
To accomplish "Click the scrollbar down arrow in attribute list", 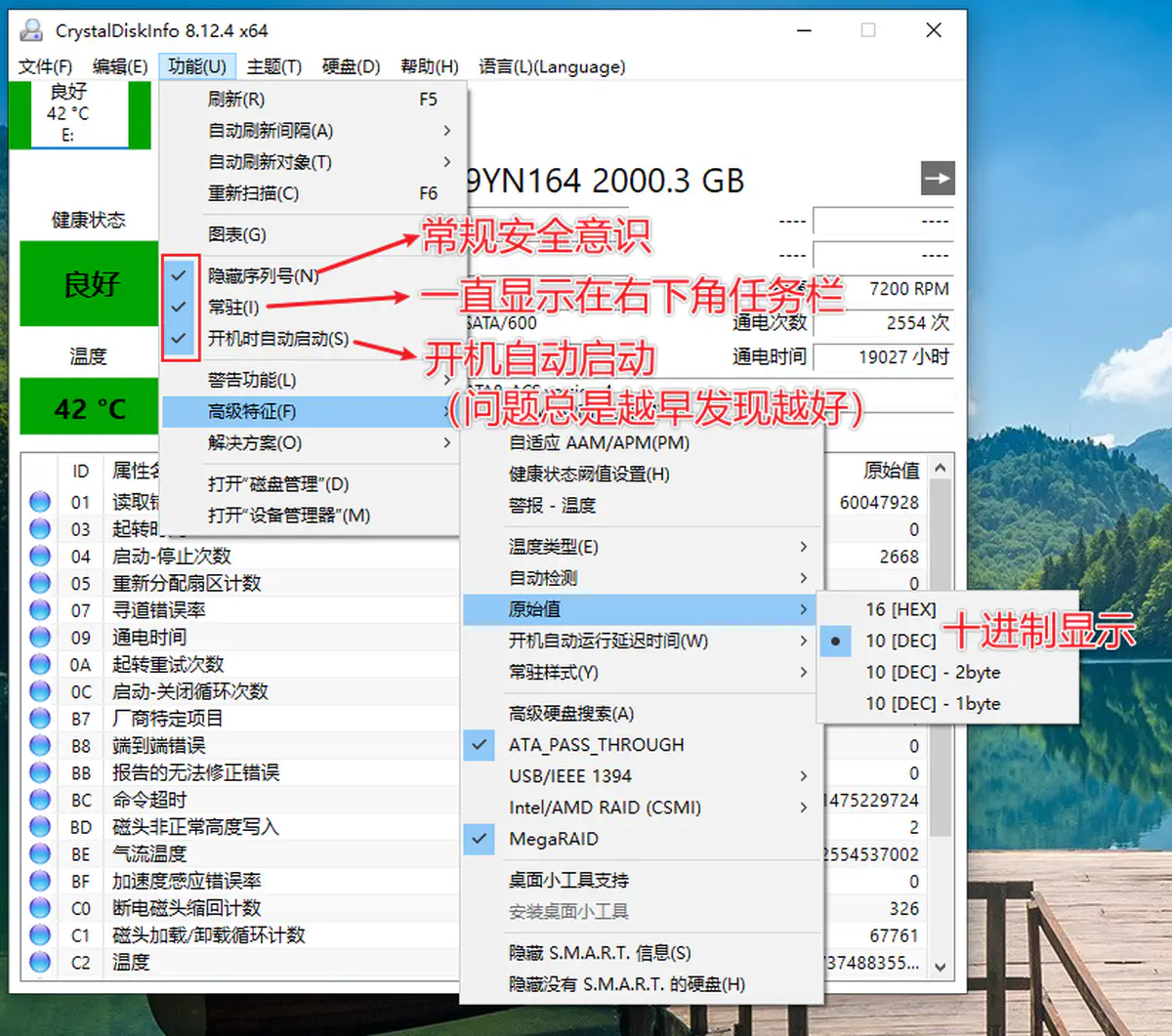I will [x=940, y=967].
